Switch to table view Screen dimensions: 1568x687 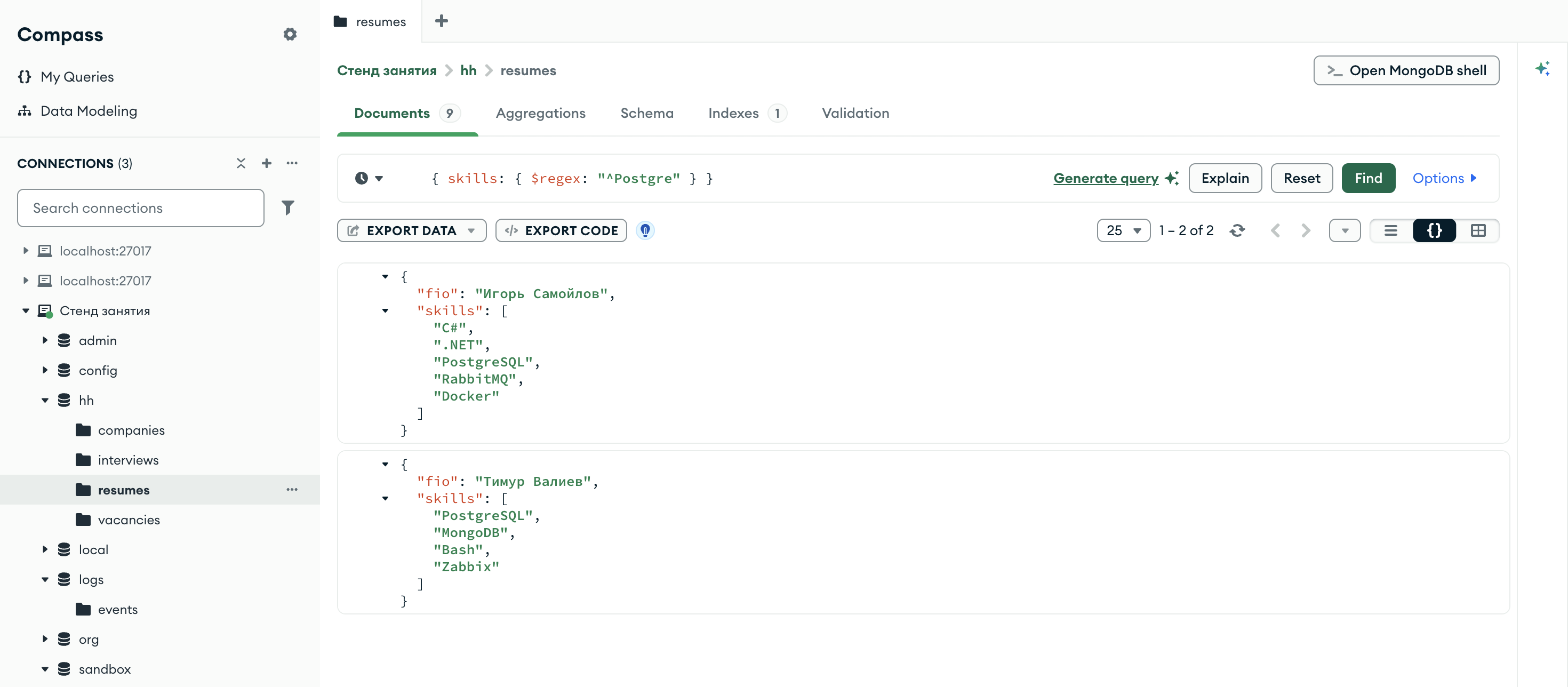(1478, 230)
